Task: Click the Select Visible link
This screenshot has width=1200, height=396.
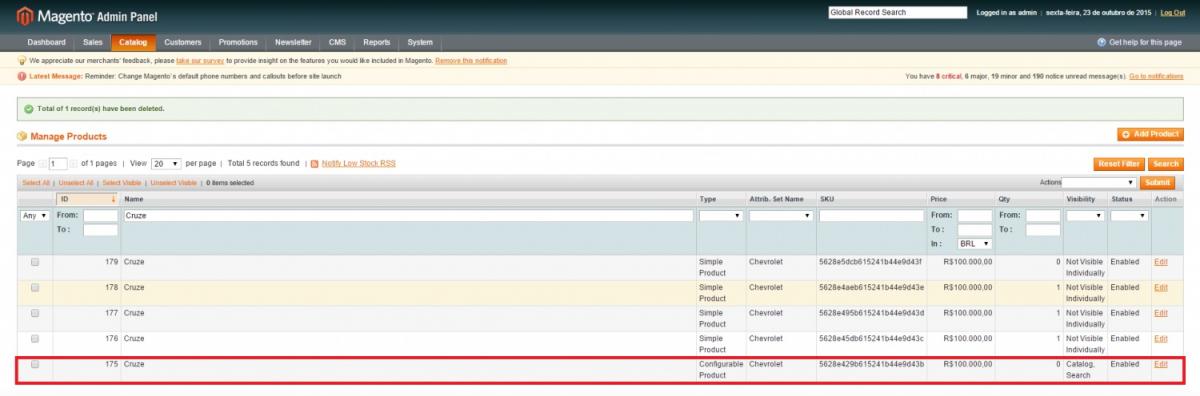Action: (122, 183)
